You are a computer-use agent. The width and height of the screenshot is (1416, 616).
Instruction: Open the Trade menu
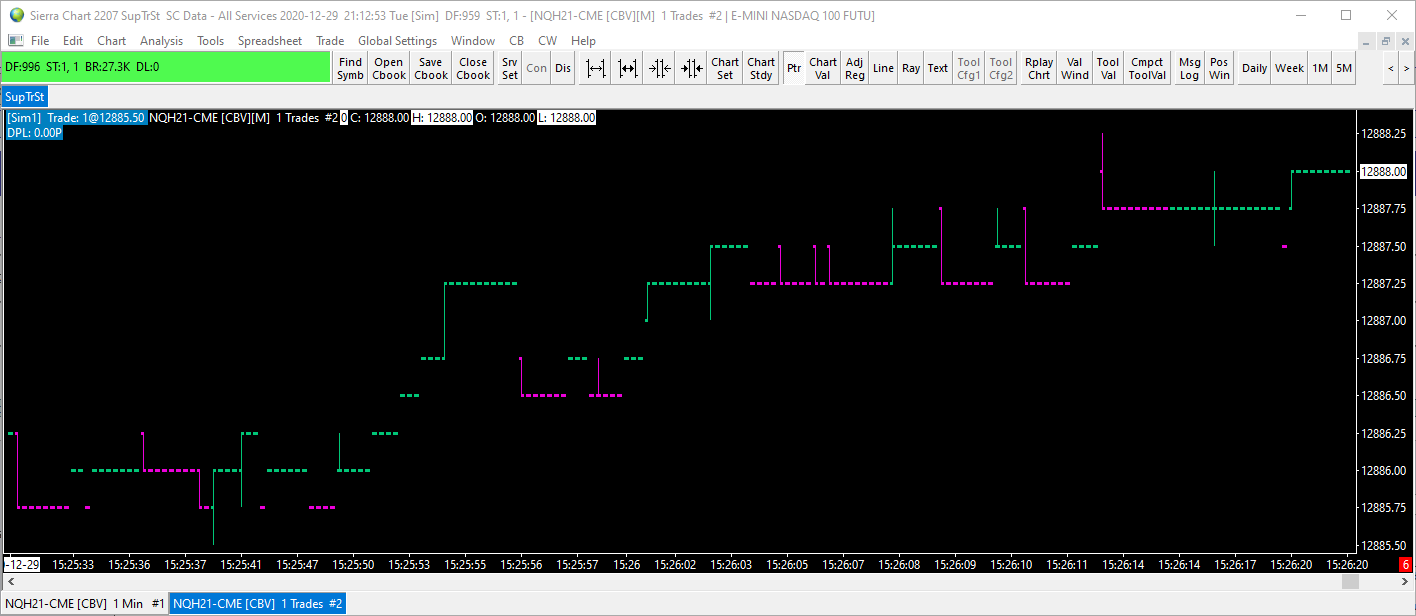(x=330, y=41)
